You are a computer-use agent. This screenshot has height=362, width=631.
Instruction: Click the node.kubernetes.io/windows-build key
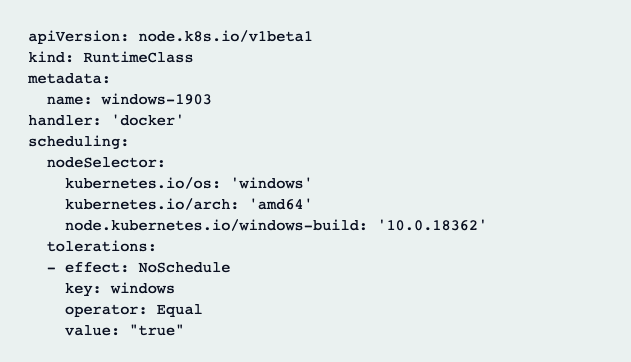(212, 225)
